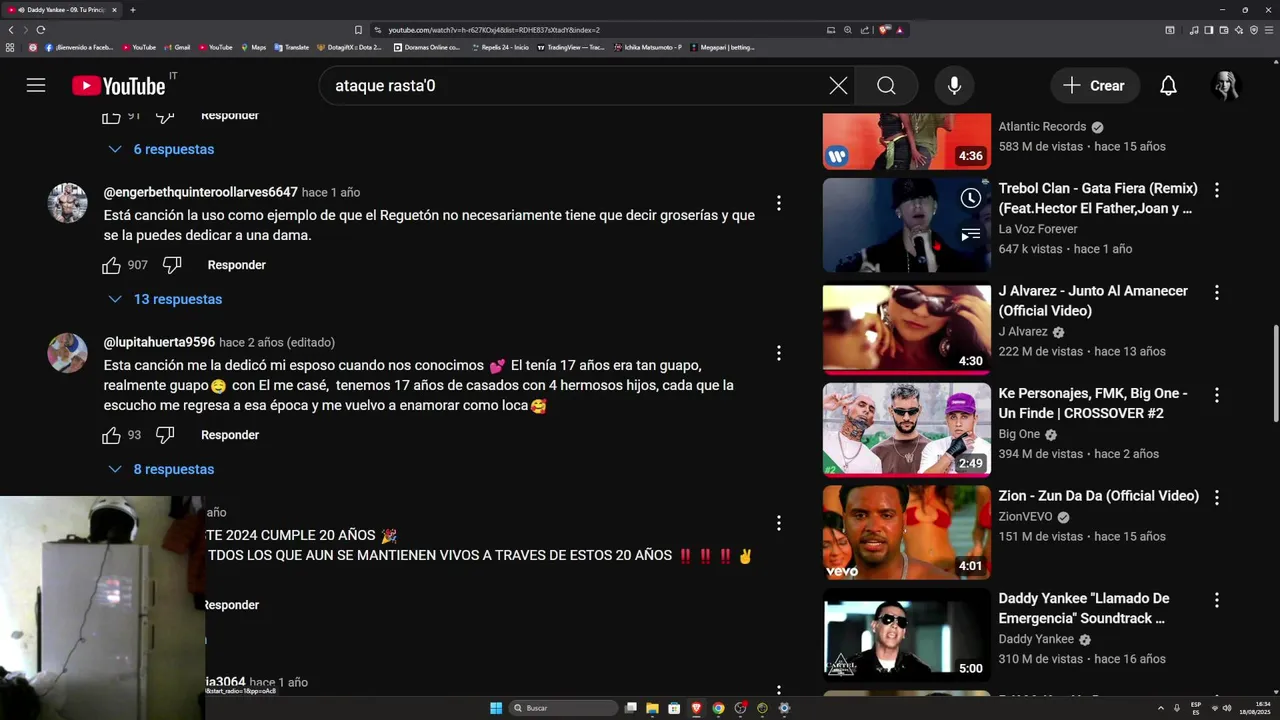Open Daddy Yankee Llamado De Emergencia video title
The image size is (1280, 720).
pos(1084,608)
